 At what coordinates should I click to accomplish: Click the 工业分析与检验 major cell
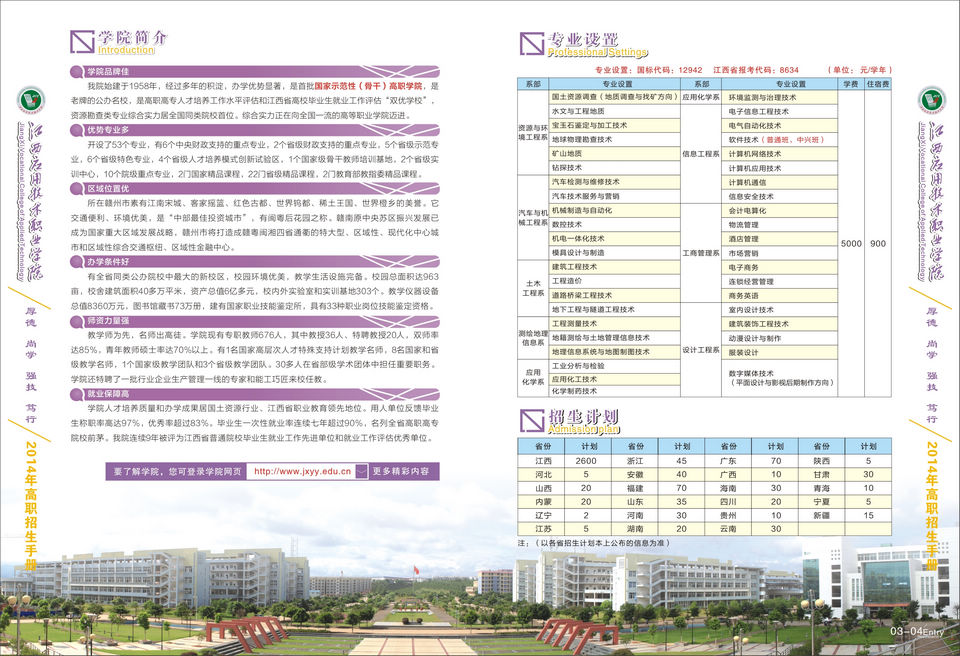click(614, 366)
